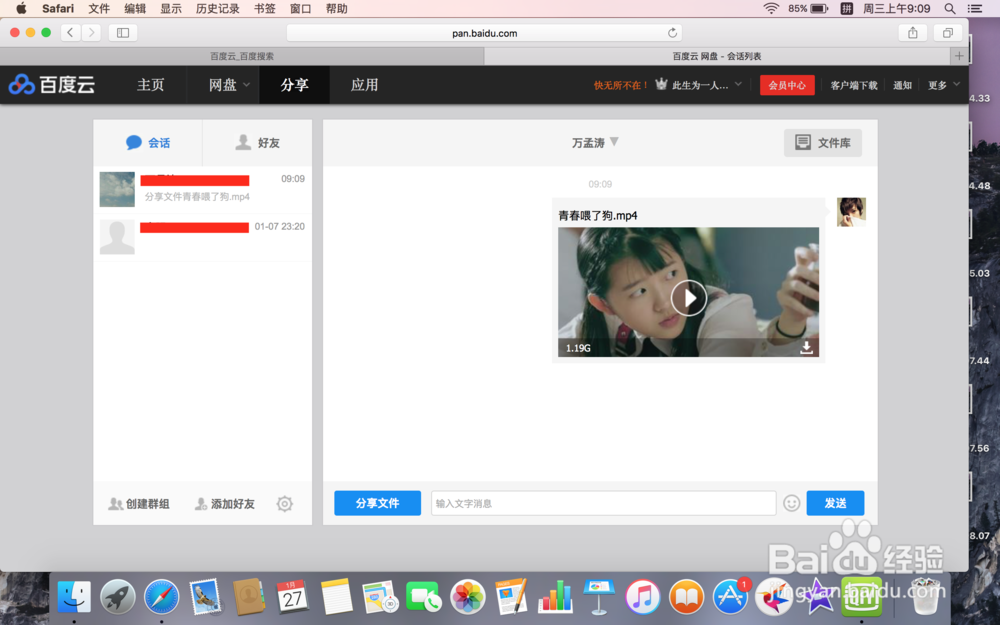This screenshot has width=1000, height=625.
Task: Open conversation dated 01-07 23:20
Action: 203,237
